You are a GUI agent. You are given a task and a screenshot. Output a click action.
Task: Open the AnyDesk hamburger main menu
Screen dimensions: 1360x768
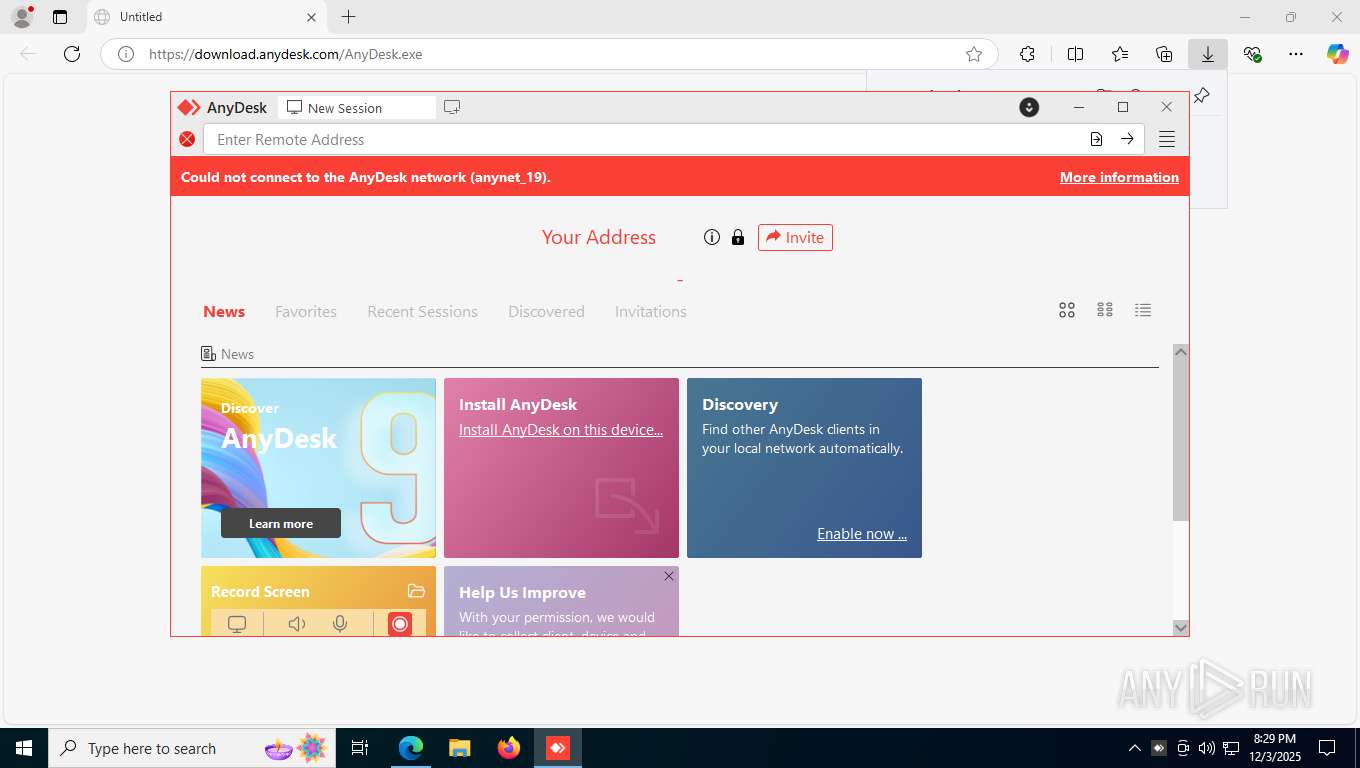[x=1167, y=139]
